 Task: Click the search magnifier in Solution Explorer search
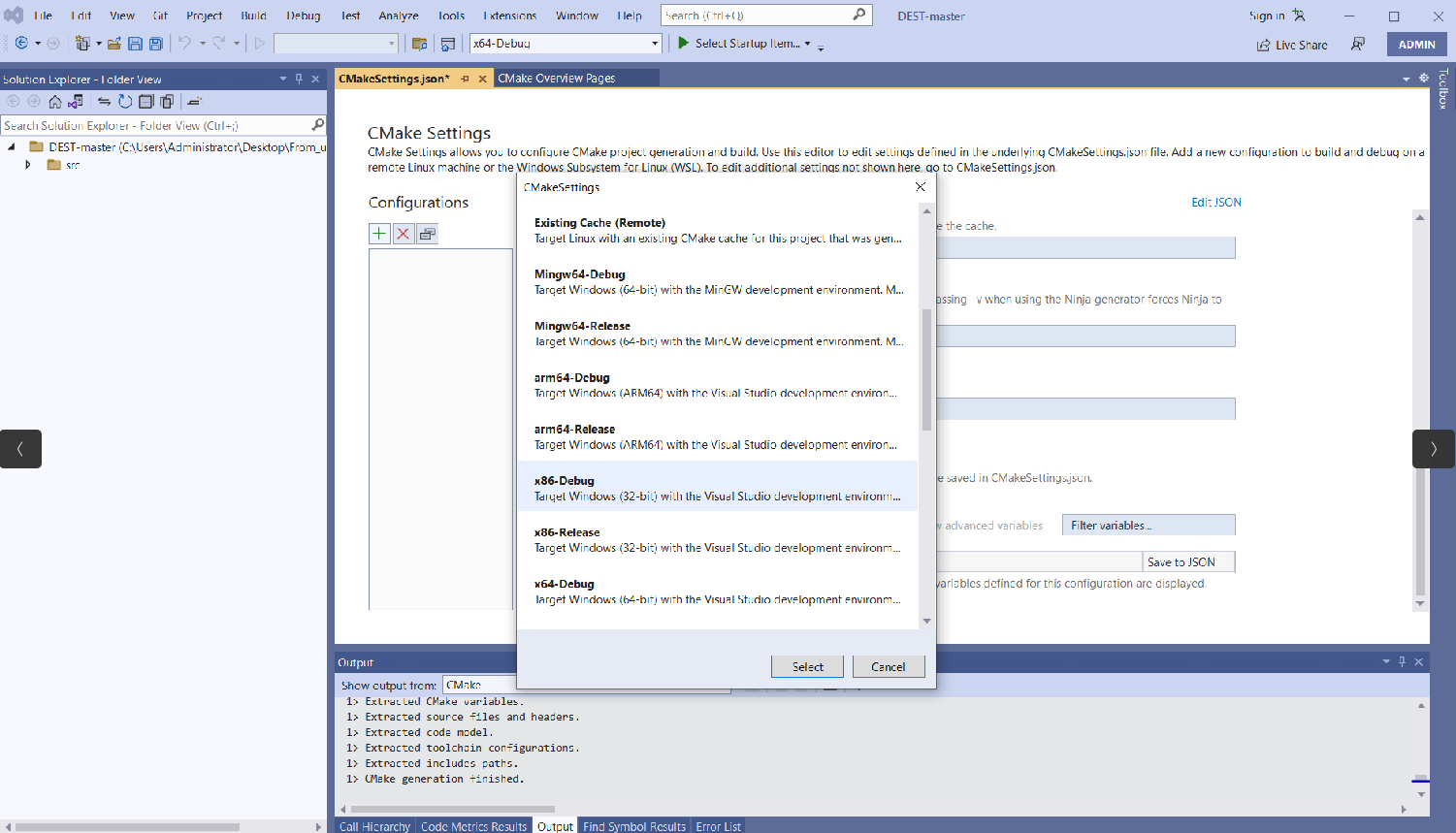(317, 125)
